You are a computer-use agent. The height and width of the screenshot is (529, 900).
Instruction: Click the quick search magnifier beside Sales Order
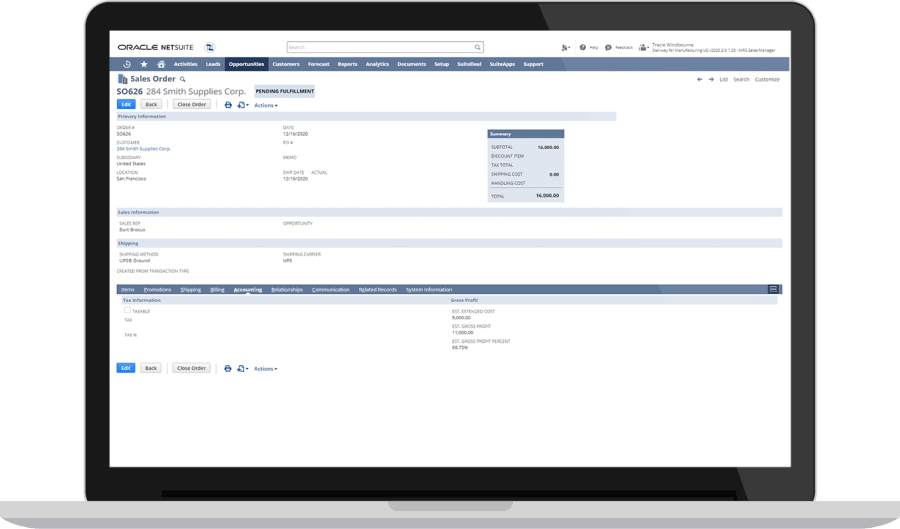pos(183,80)
